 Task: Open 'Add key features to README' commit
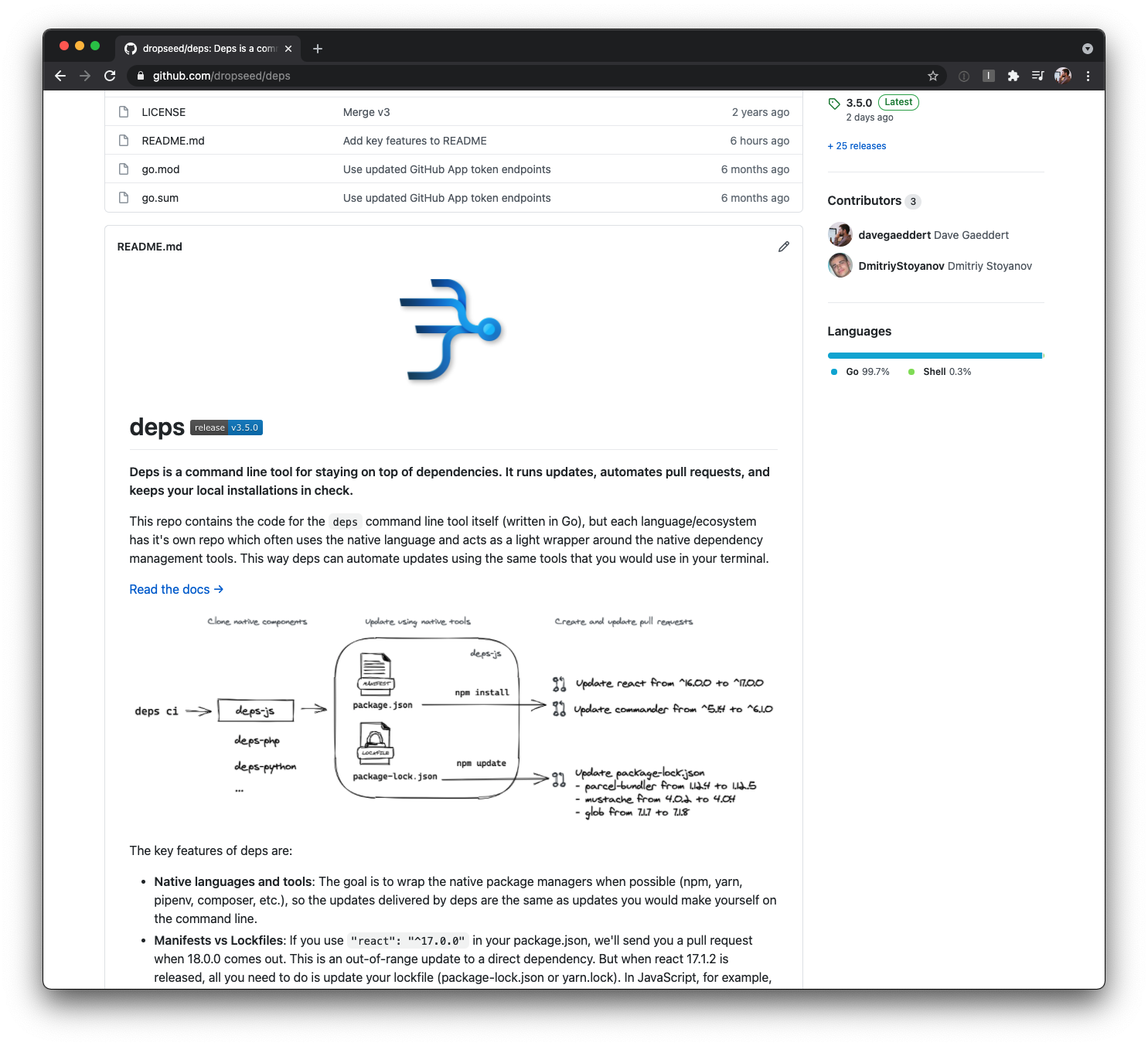tap(415, 141)
